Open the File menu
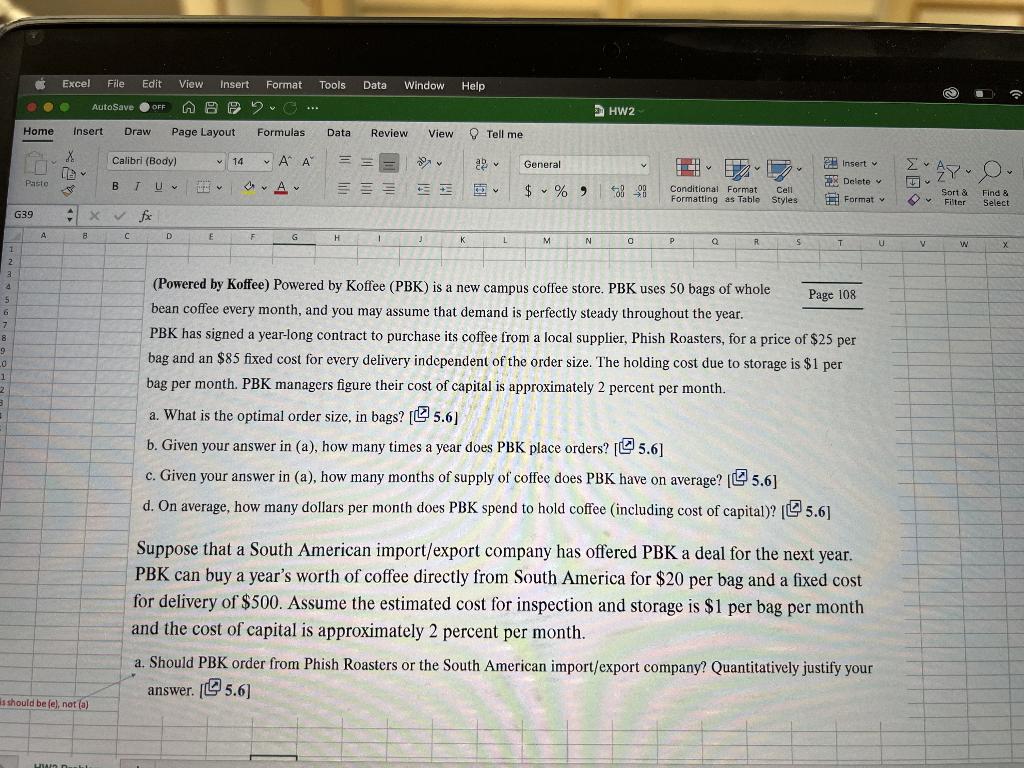The height and width of the screenshot is (768, 1024). pyautogui.click(x=116, y=84)
